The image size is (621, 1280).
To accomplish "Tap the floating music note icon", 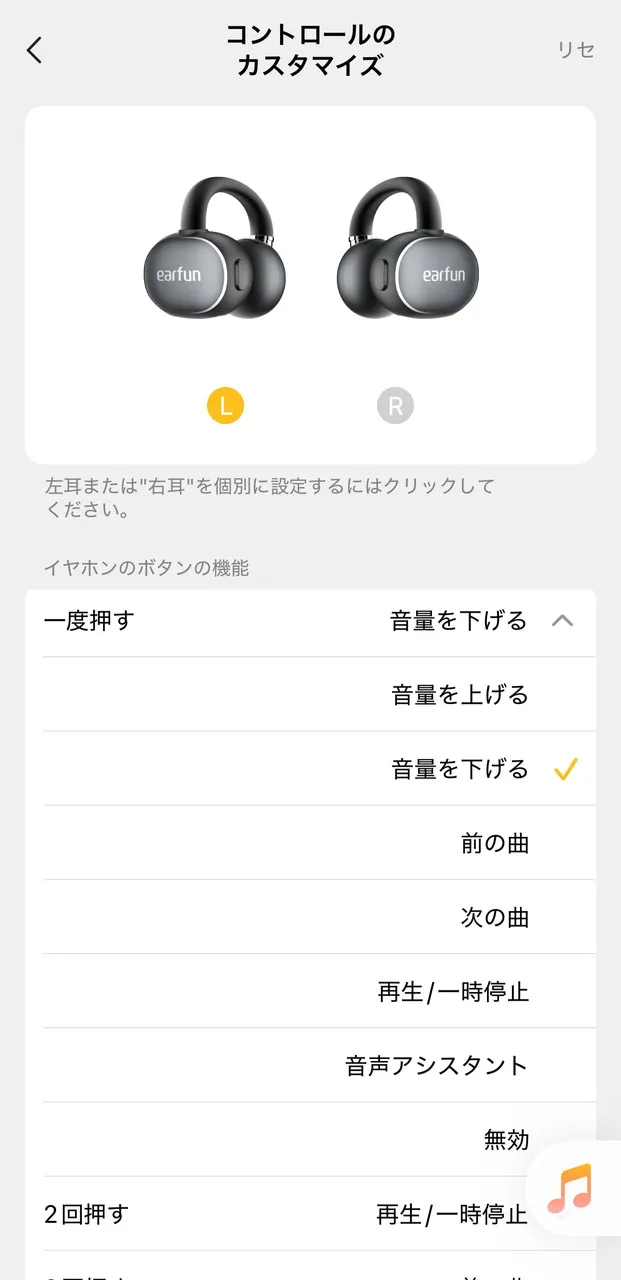I will tap(571, 1188).
